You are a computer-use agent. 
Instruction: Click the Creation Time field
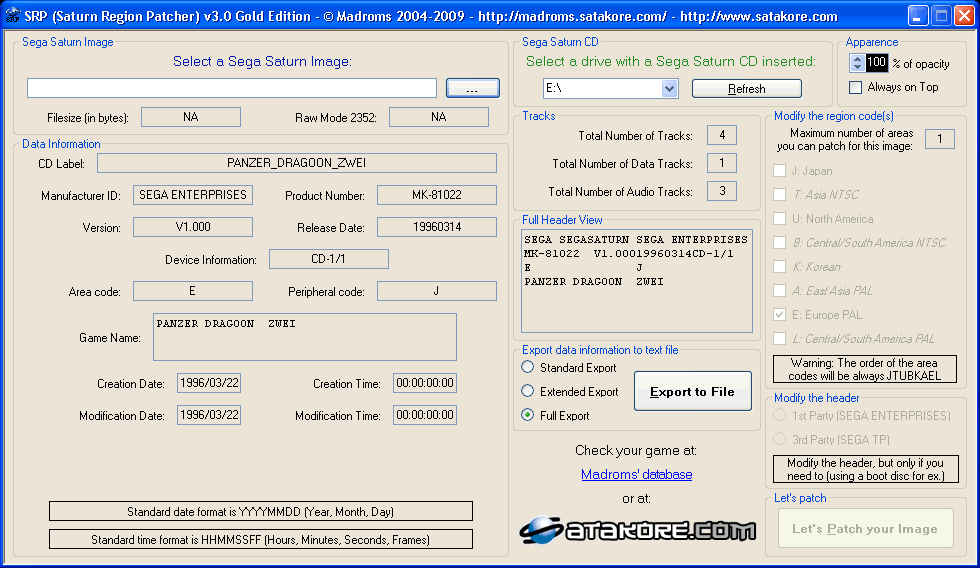click(425, 383)
